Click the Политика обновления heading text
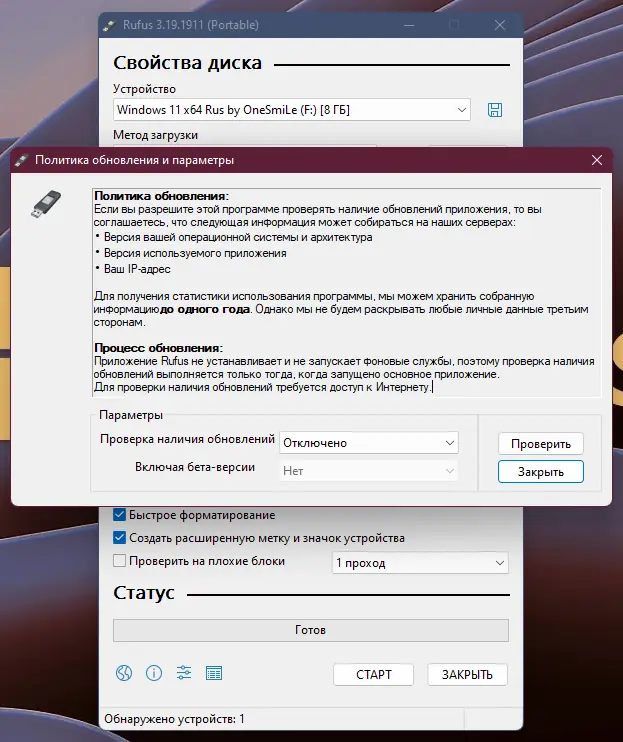This screenshot has width=623, height=742. click(161, 196)
